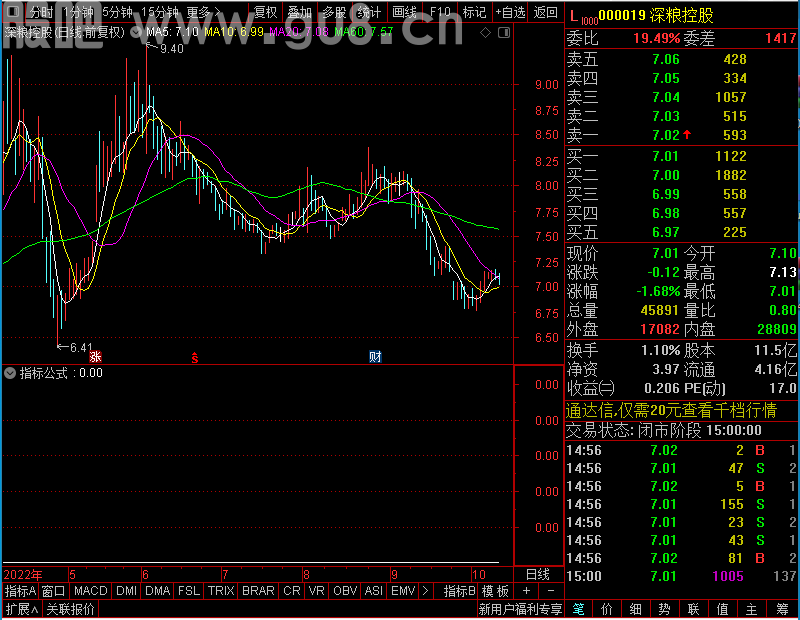The width and height of the screenshot is (800, 620).
Task: Click 叠加 overlay button
Action: [299, 12]
